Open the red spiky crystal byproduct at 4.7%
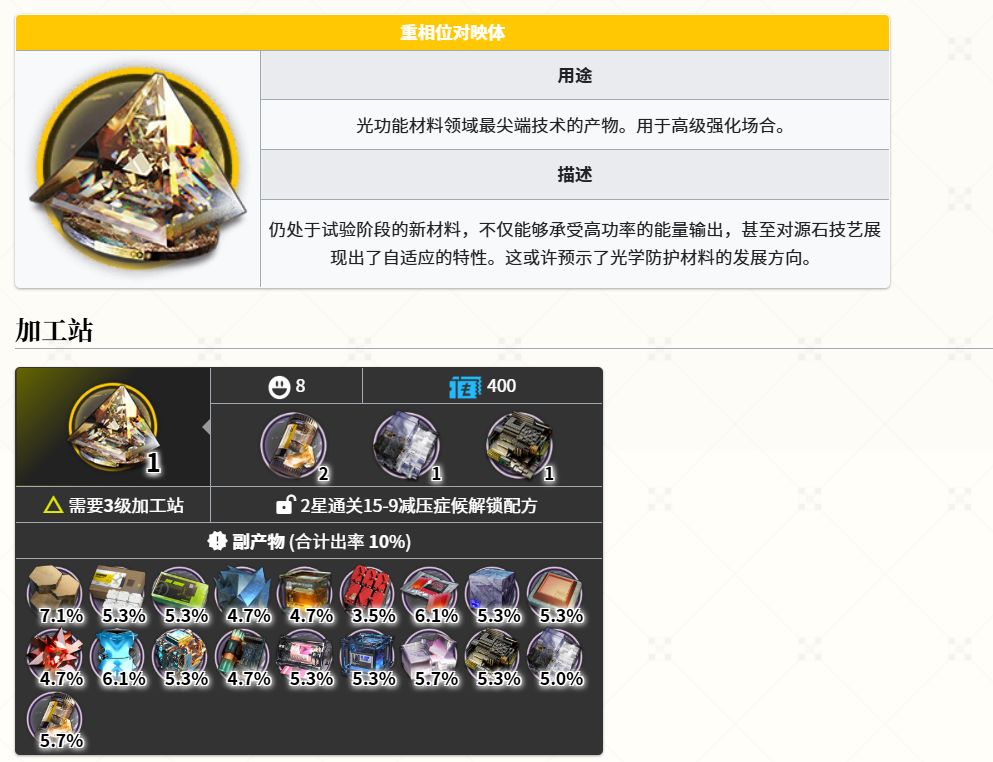 click(55, 657)
